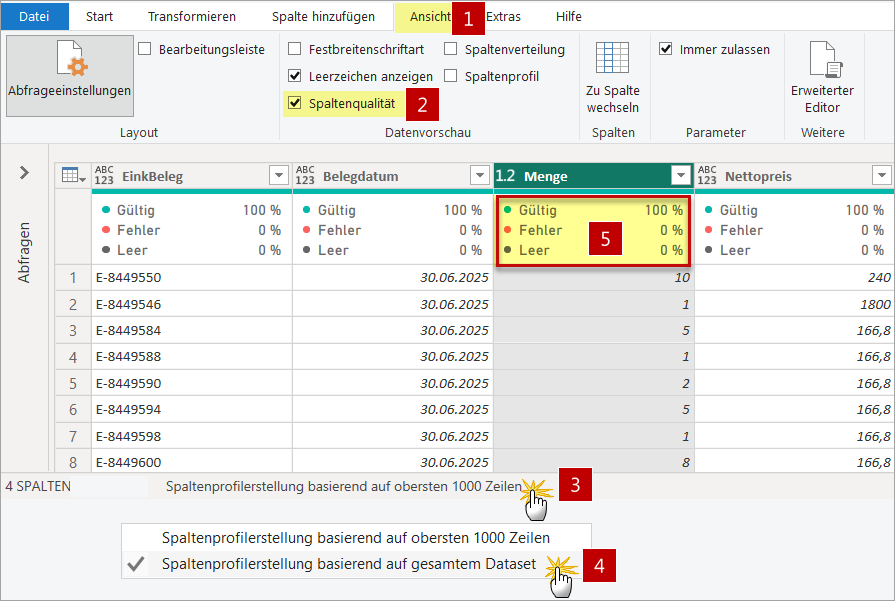Open the Menge column filter dropdown
This screenshot has width=895, height=601.
coord(681,176)
